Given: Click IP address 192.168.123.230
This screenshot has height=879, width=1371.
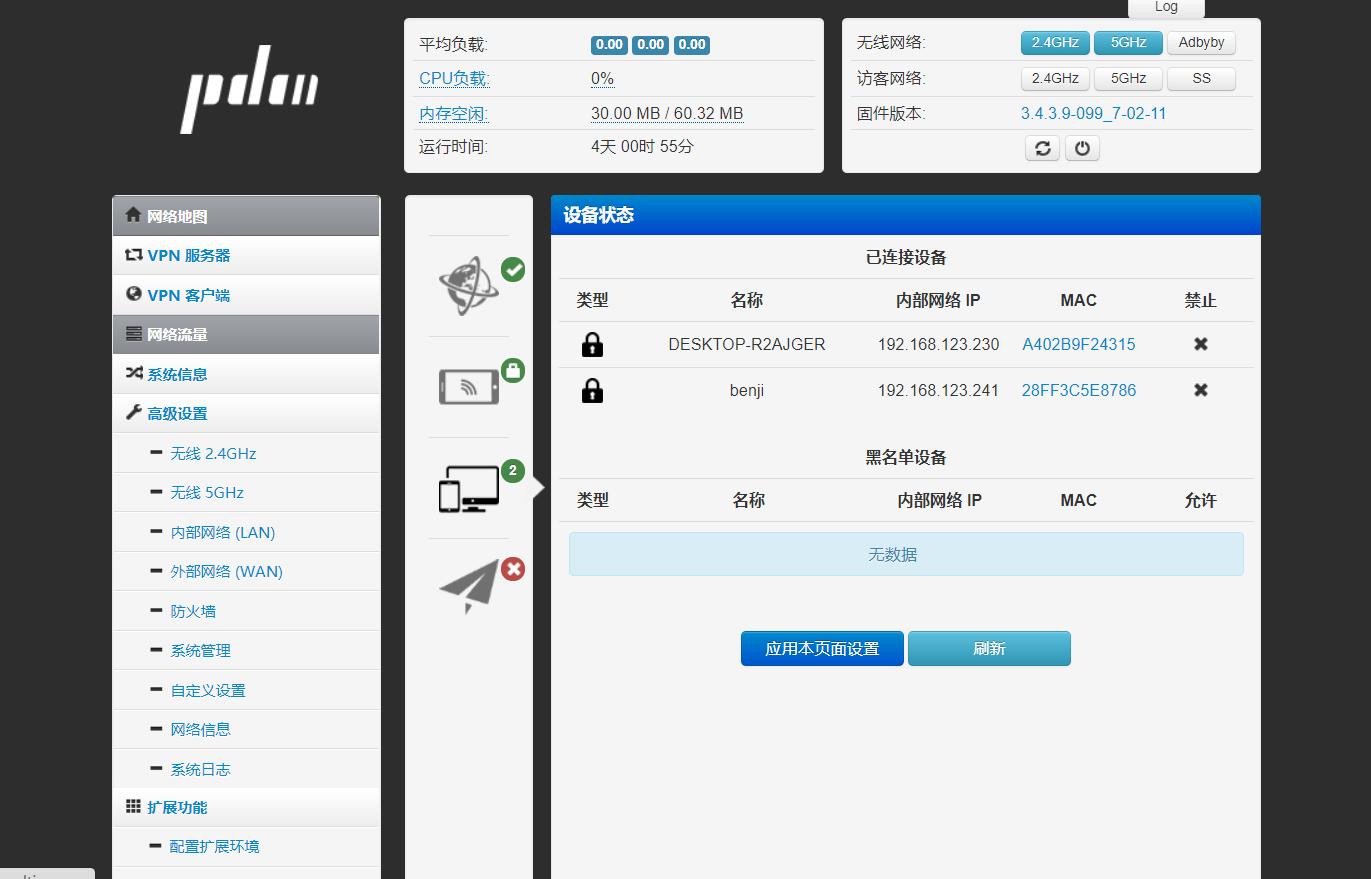Looking at the screenshot, I should (x=938, y=344).
